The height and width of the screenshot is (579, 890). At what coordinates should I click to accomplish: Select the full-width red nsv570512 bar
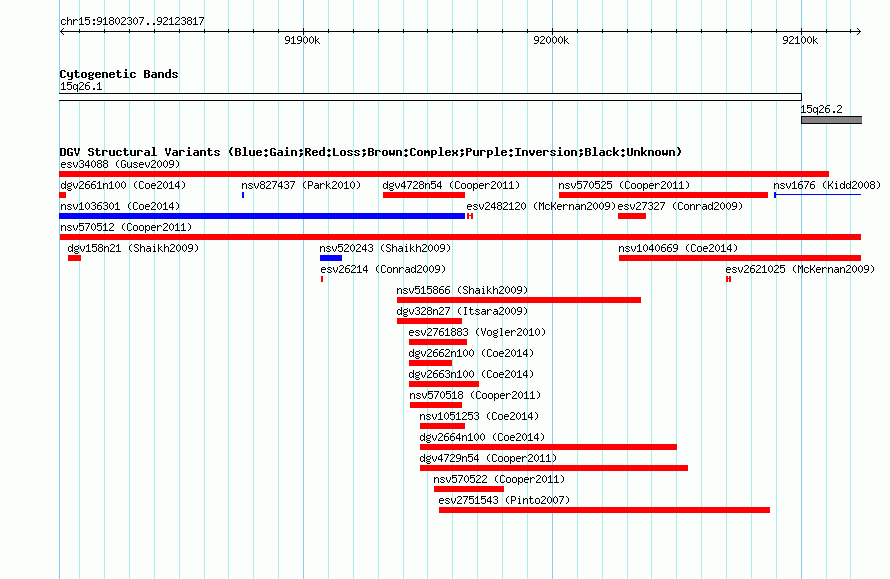click(460, 237)
